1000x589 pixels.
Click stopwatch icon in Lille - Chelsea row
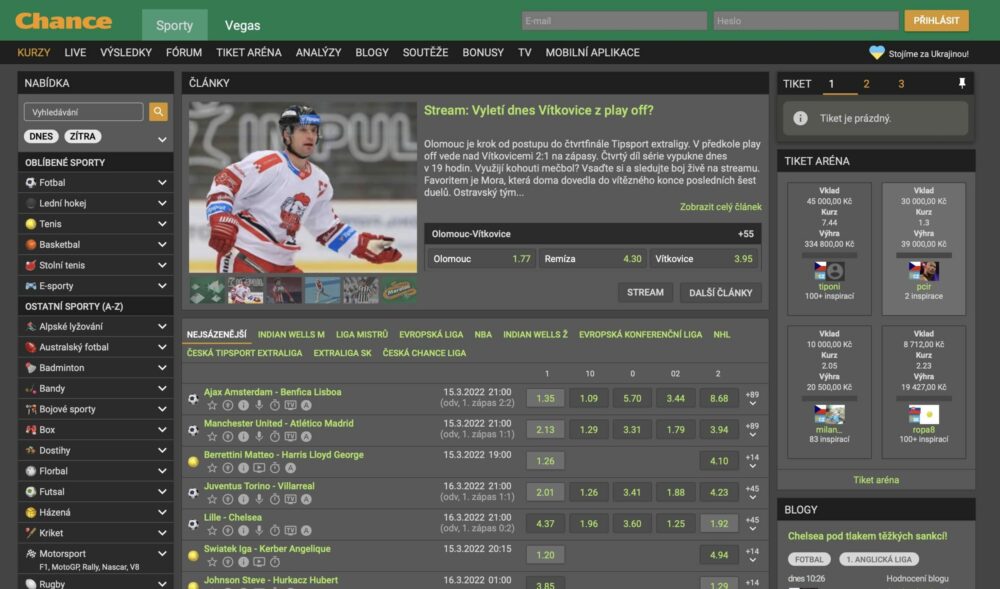coord(274,530)
